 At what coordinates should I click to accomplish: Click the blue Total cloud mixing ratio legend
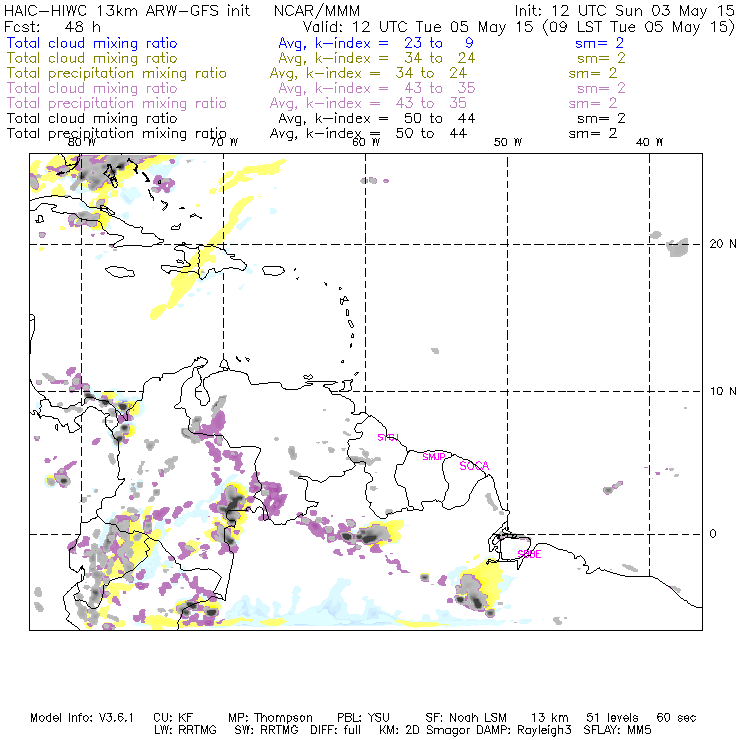[92, 43]
